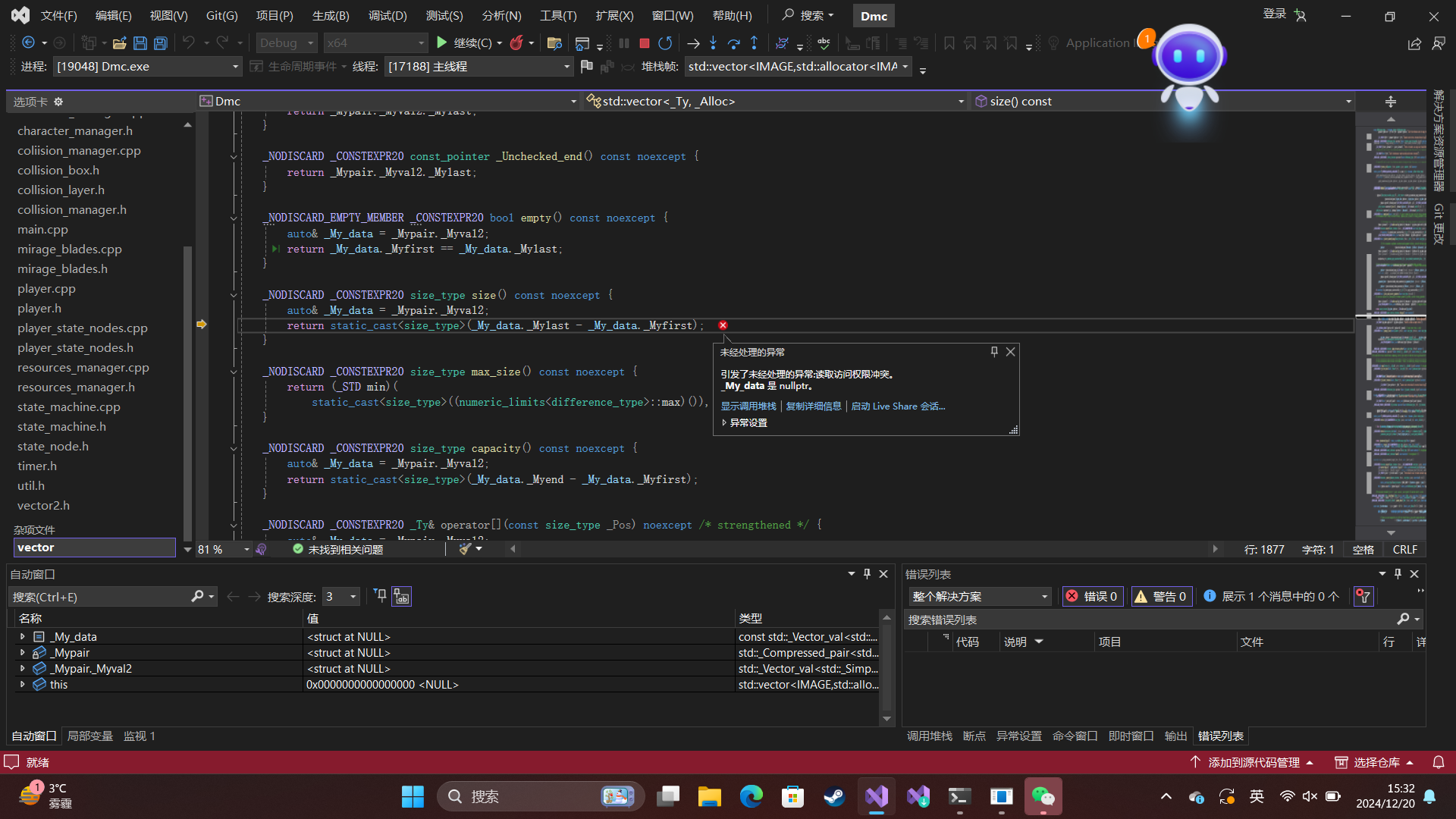Expand the _My_data variable row
Viewport: 1456px width, 819px height.
tap(22, 637)
